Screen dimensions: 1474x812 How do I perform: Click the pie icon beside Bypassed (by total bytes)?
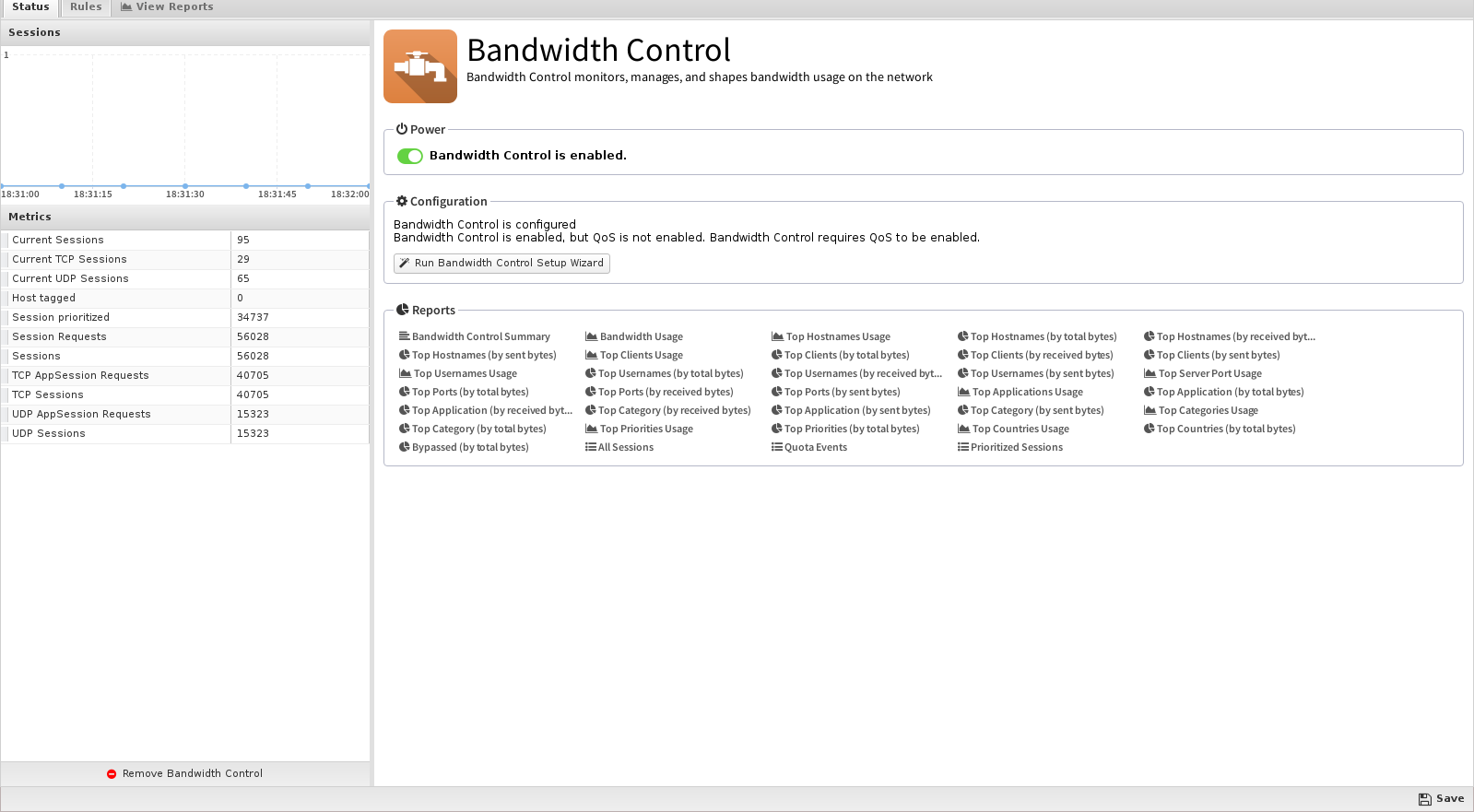tap(404, 447)
